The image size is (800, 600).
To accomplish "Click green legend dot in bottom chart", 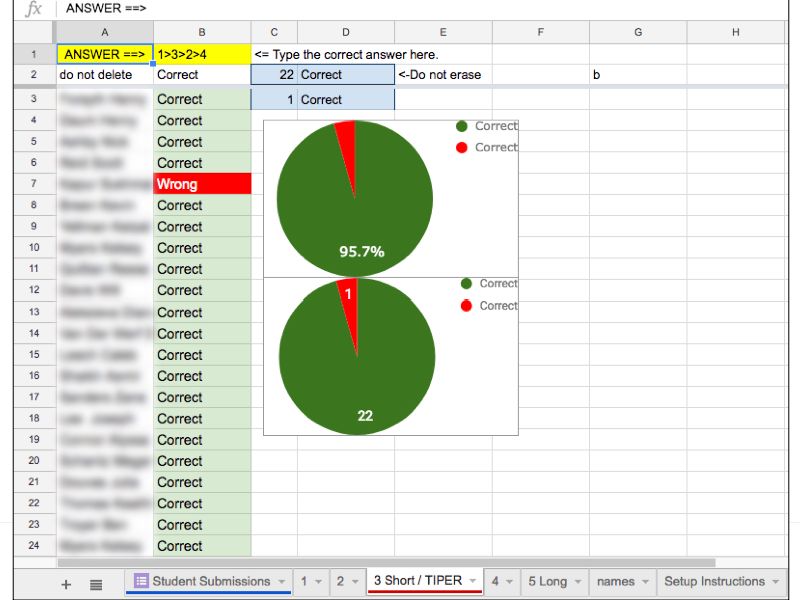I will [466, 284].
